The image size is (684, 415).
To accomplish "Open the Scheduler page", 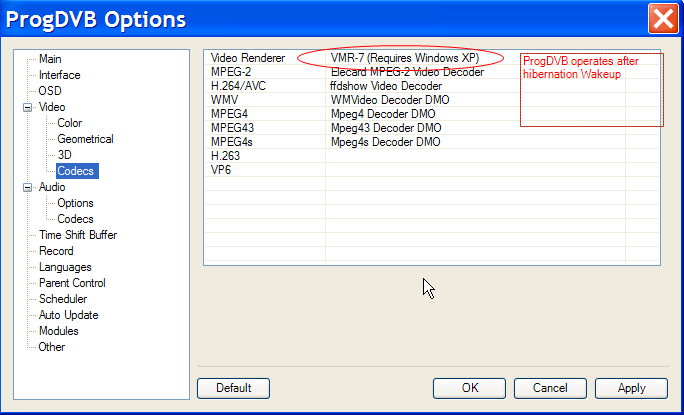I will [x=63, y=299].
